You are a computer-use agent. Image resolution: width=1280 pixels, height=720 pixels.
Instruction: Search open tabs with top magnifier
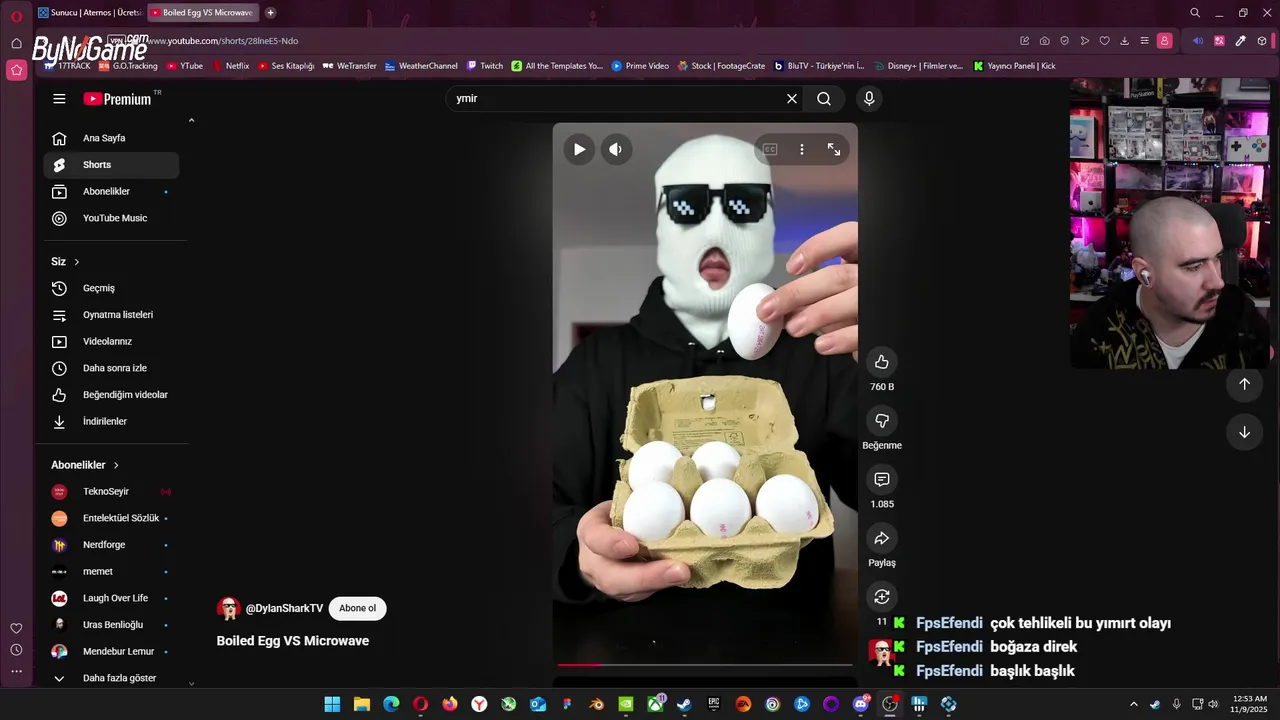tap(1195, 13)
